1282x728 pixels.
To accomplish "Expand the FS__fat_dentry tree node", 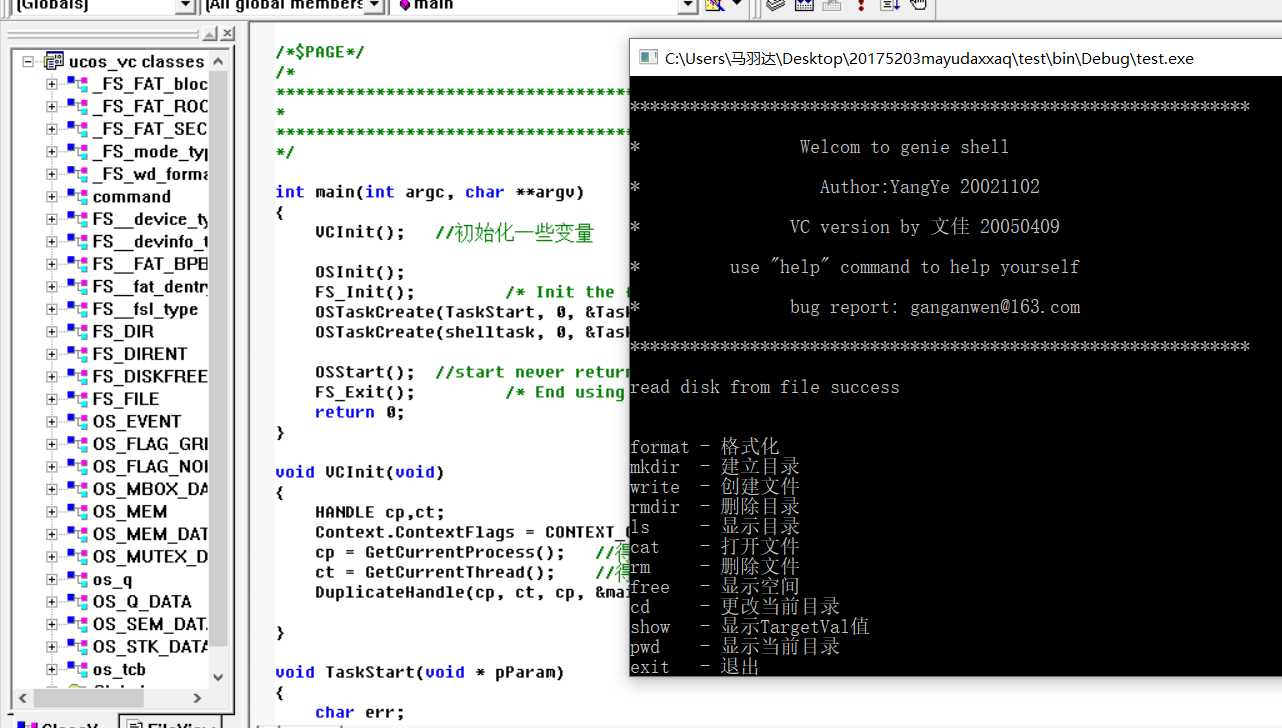I will point(52,287).
